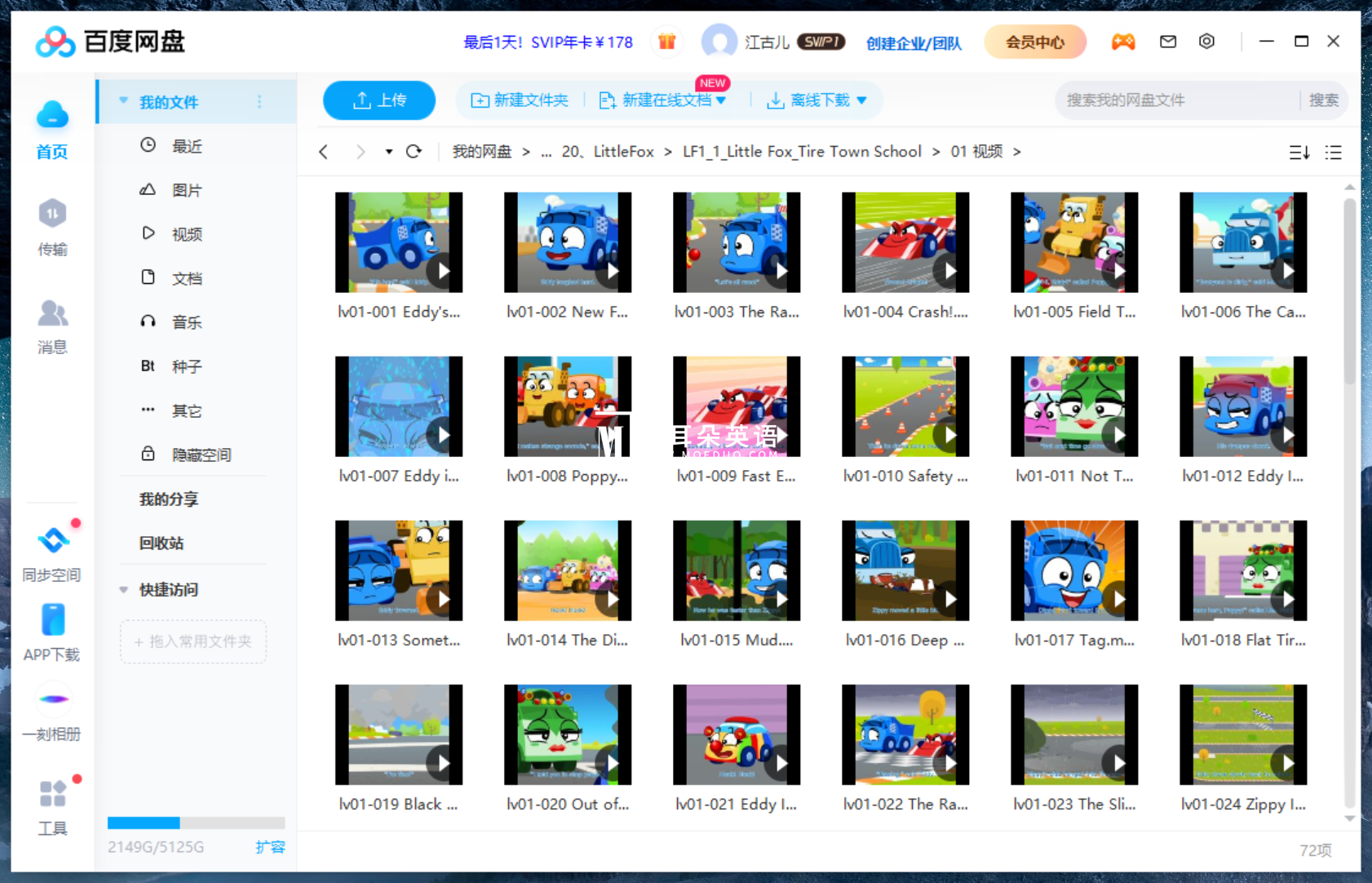The height and width of the screenshot is (883, 1372).
Task: Open the 同步空间 sync space icon
Action: pos(53,540)
